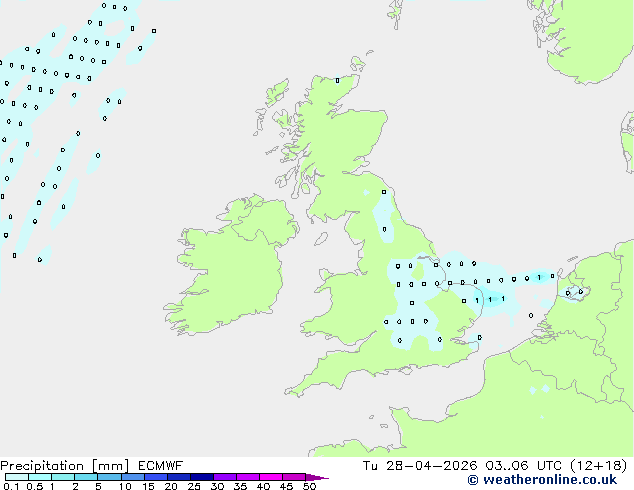This screenshot has width=634, height=490.
Task: Click the '45' legend scale label
Action: click(286, 486)
